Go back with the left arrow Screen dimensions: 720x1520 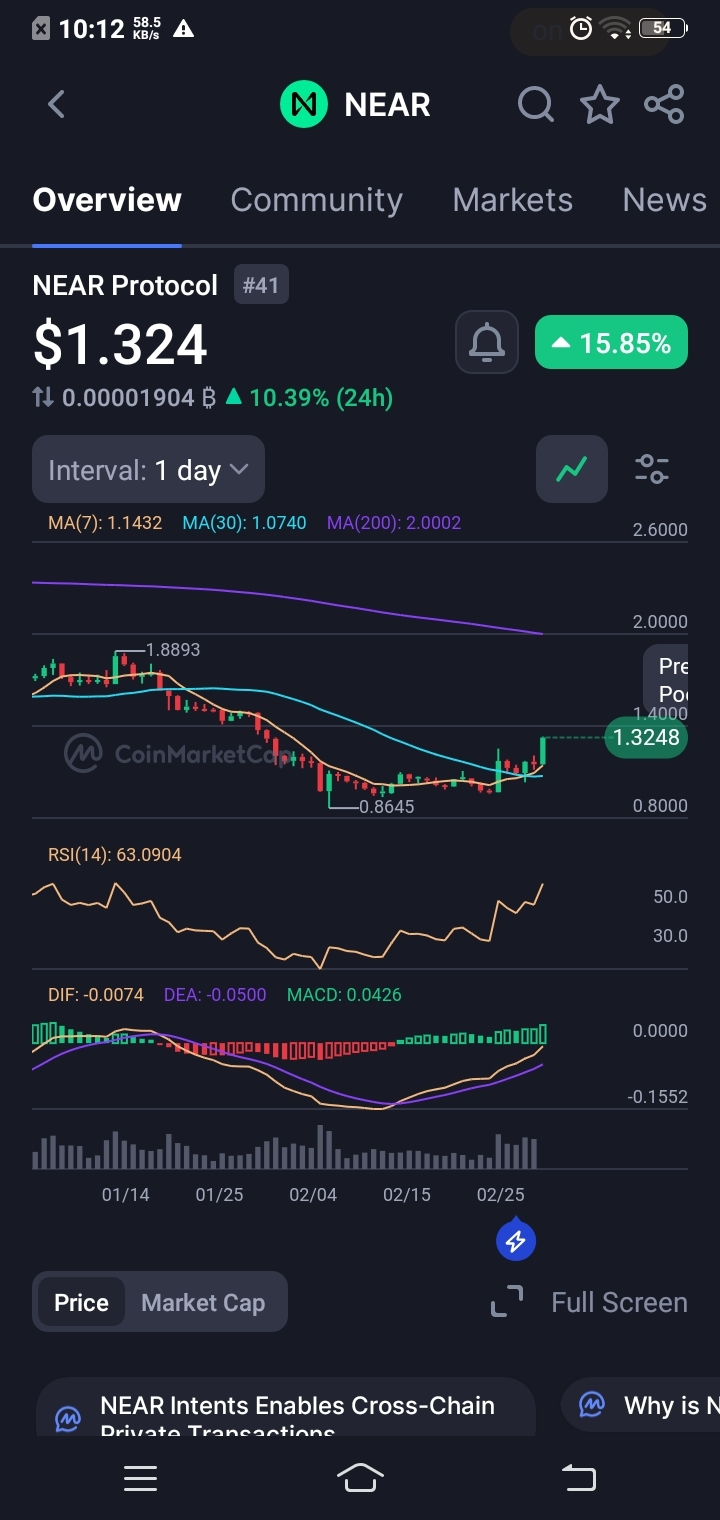(x=56, y=104)
